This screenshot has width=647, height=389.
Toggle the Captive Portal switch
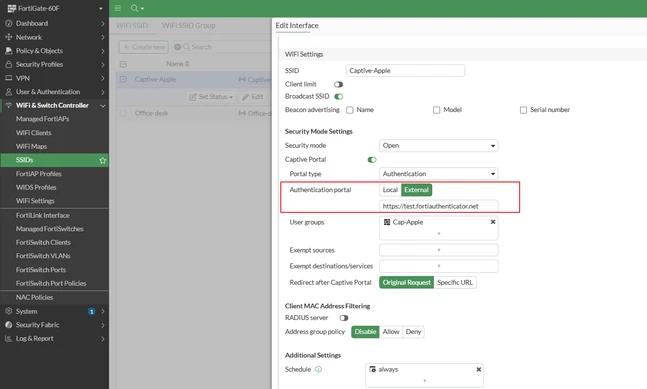(372, 160)
